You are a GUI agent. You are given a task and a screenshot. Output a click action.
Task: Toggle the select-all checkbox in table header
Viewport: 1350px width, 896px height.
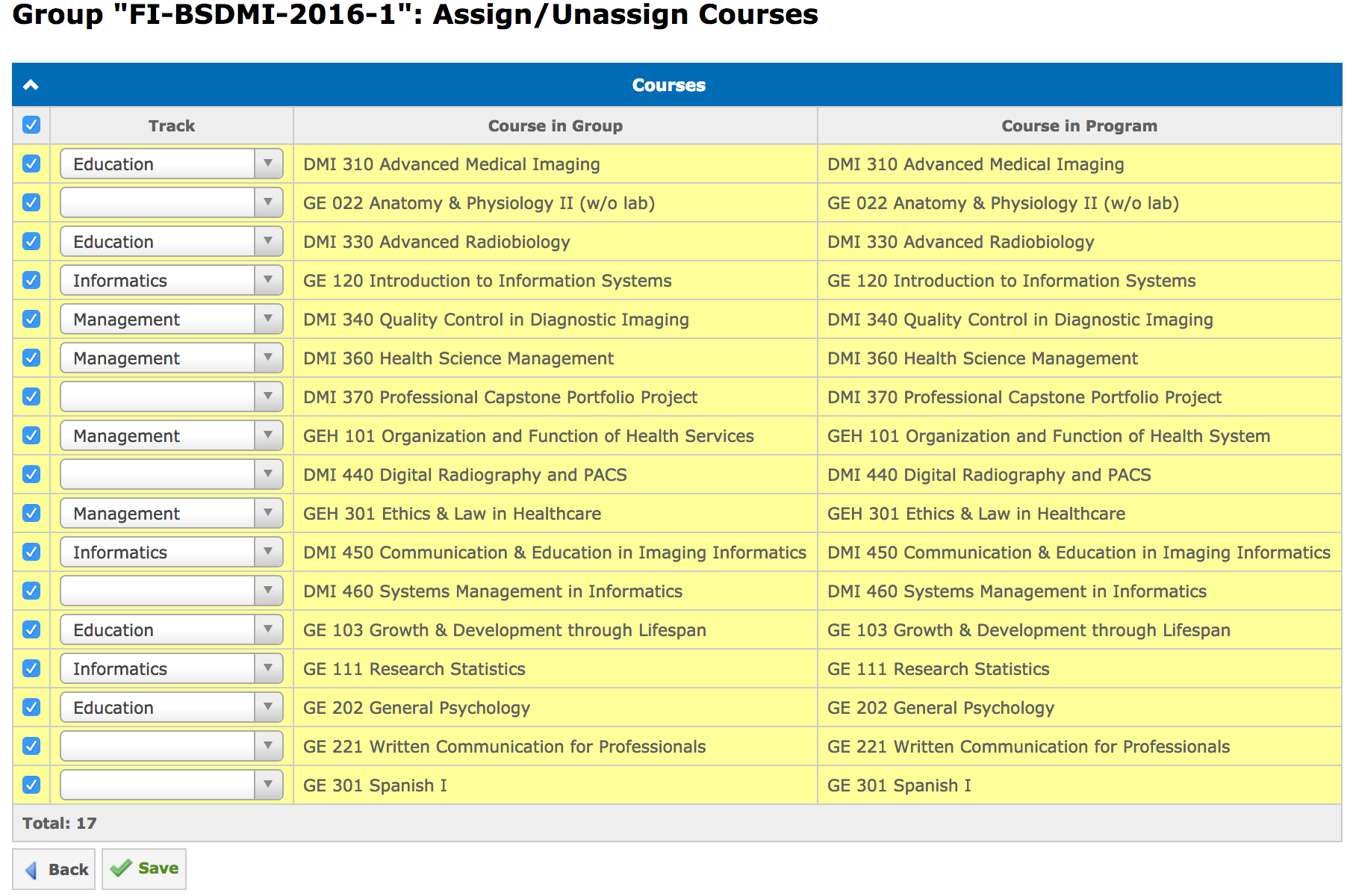pyautogui.click(x=31, y=125)
